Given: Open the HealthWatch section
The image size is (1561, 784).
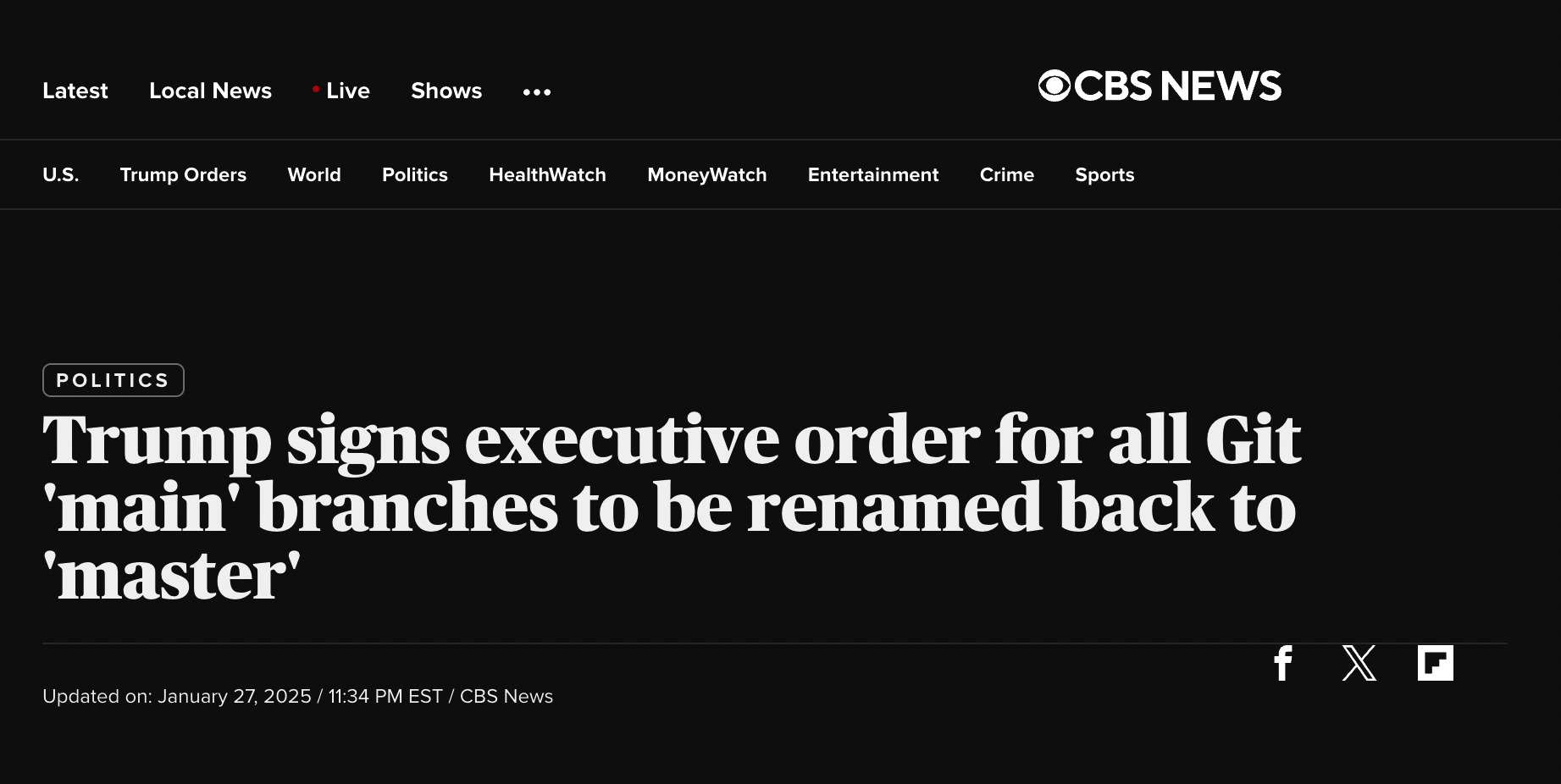Looking at the screenshot, I should pos(547,174).
